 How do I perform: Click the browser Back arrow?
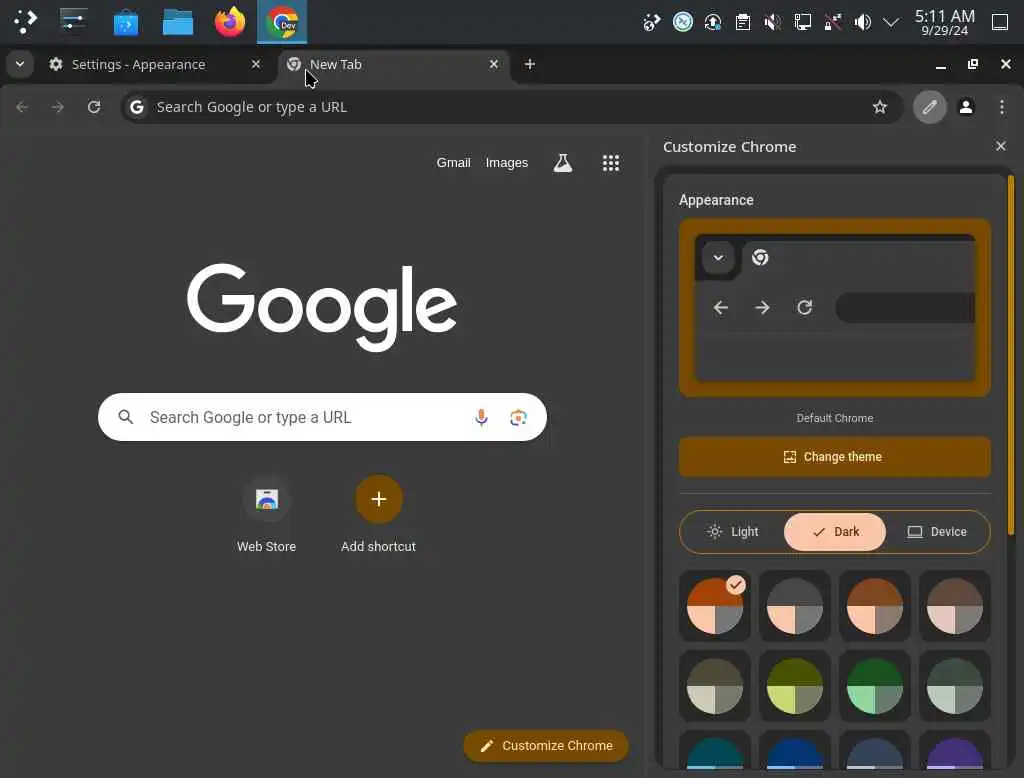22,106
